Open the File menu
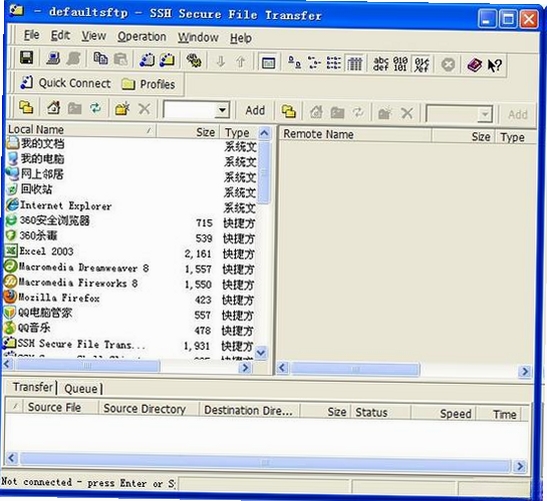Image resolution: width=547 pixels, height=501 pixels. click(31, 35)
